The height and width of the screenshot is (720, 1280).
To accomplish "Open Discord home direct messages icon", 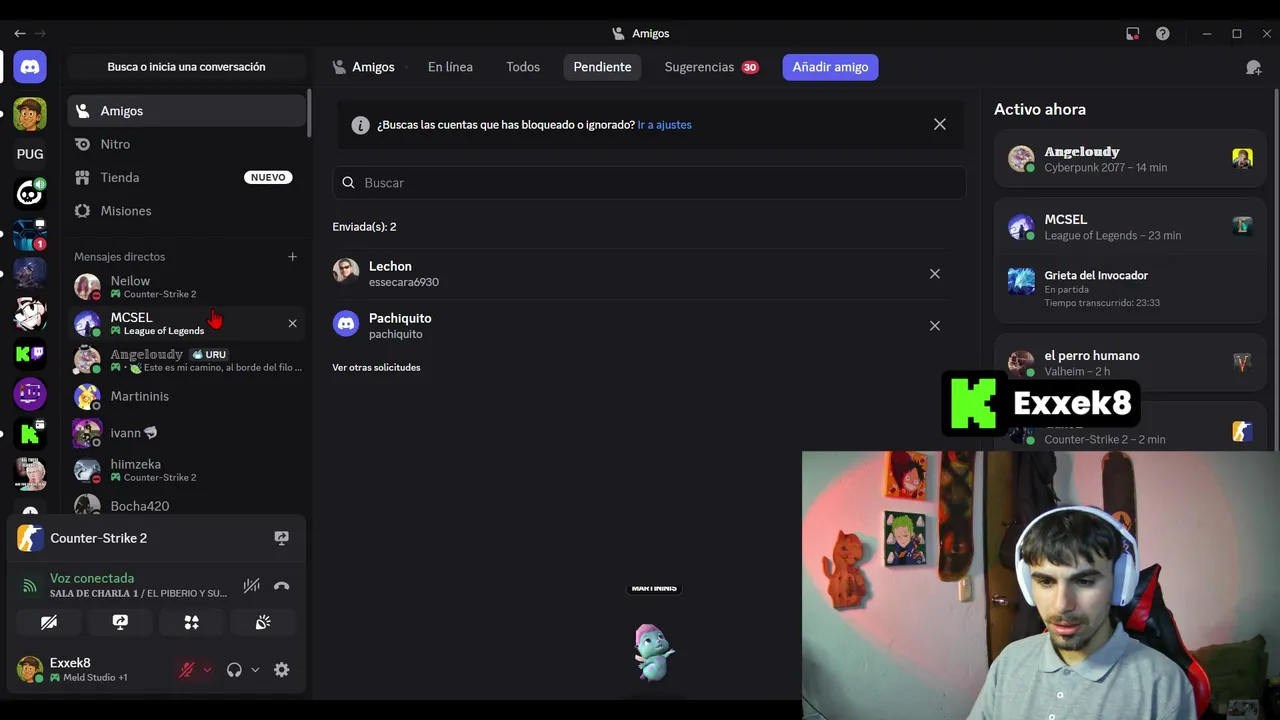I will 30,67.
